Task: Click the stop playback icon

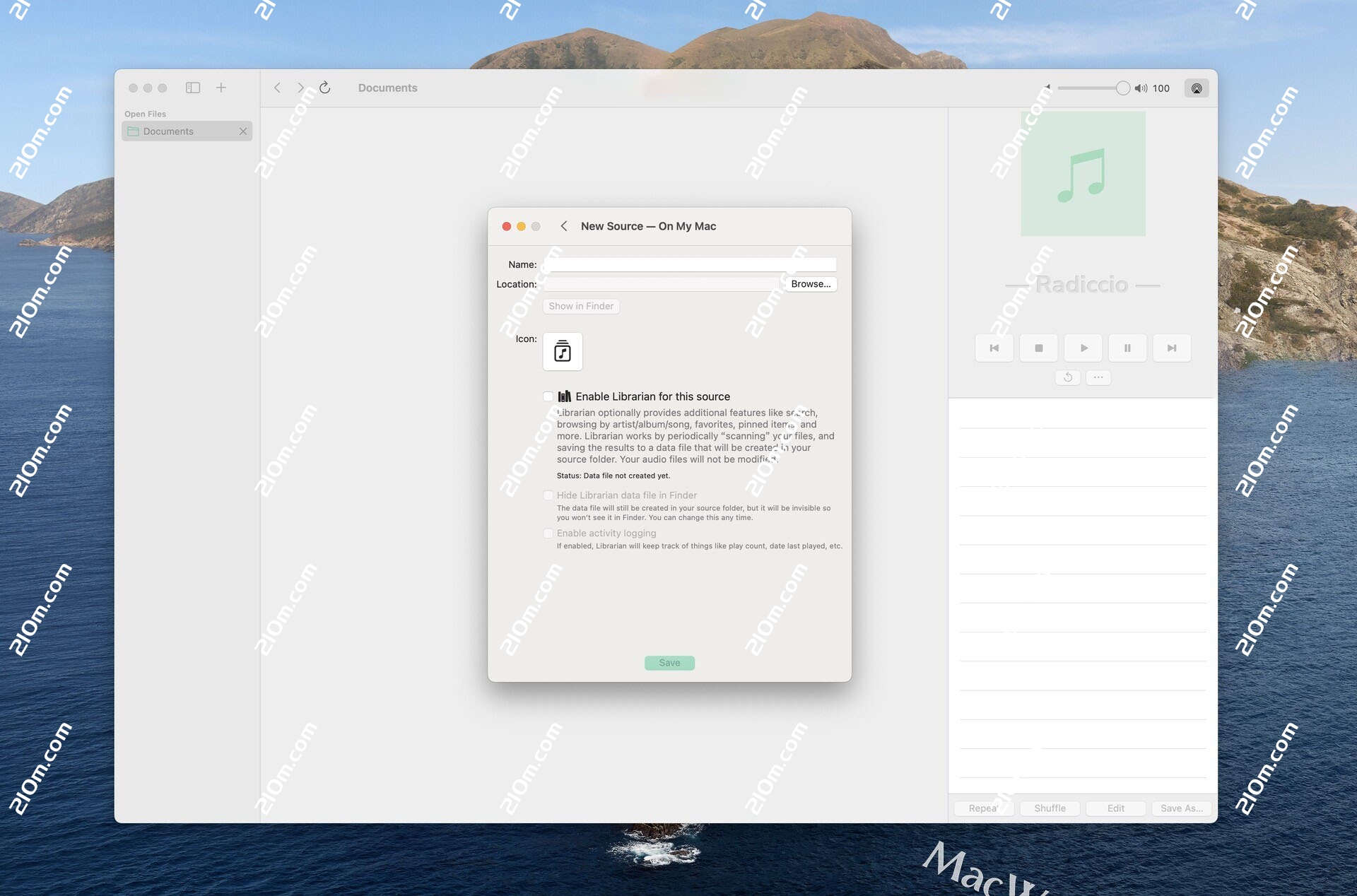Action: click(1038, 348)
